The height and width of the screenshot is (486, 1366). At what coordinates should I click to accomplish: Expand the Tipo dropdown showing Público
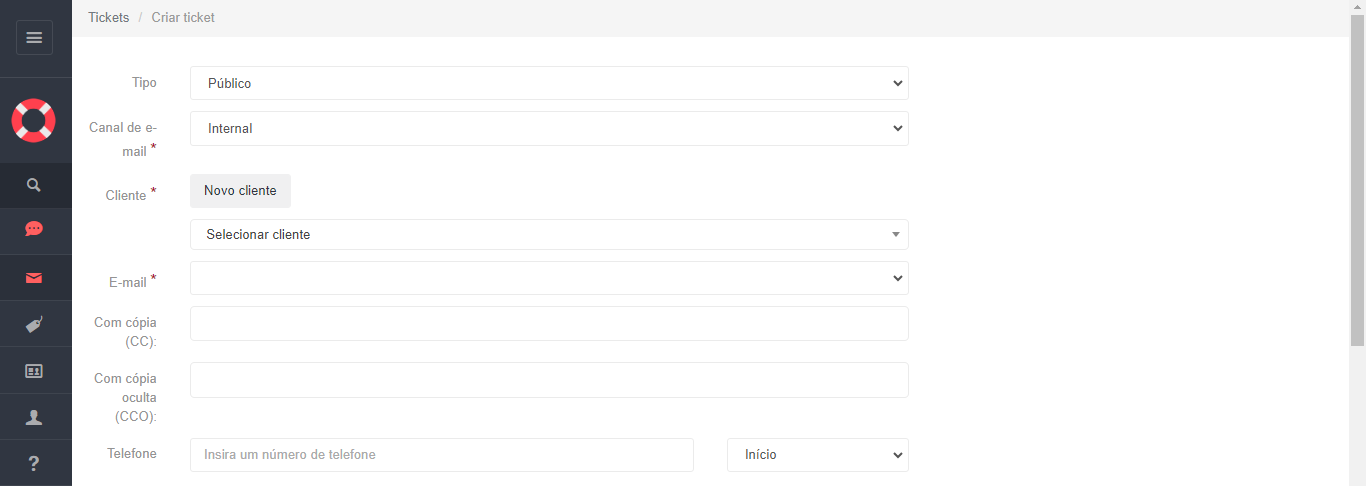coord(549,83)
